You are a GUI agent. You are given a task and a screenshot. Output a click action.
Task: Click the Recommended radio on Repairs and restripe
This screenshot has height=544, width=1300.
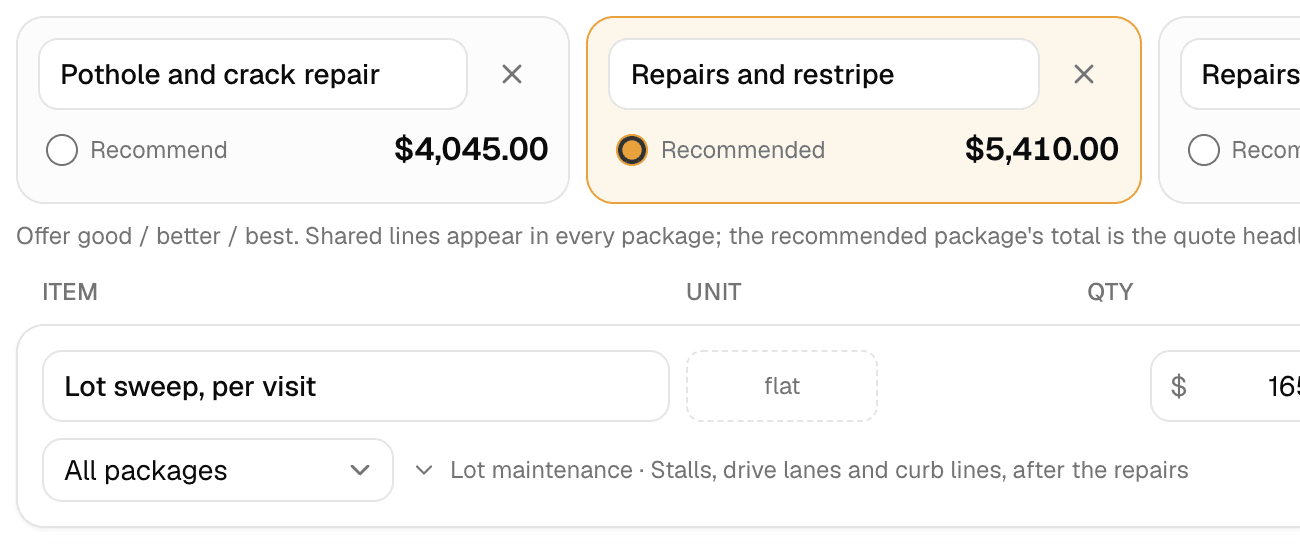tap(632, 151)
